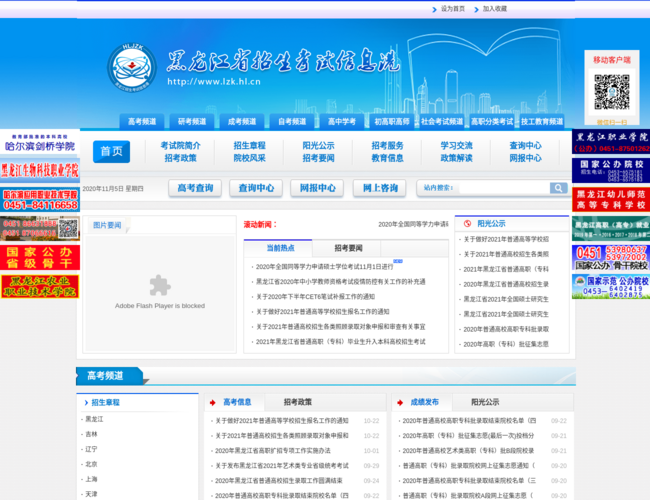The height and width of the screenshot is (500, 650).
Task: Open 哈尔滨剑桥学院 ad banner
Action: coord(40,141)
